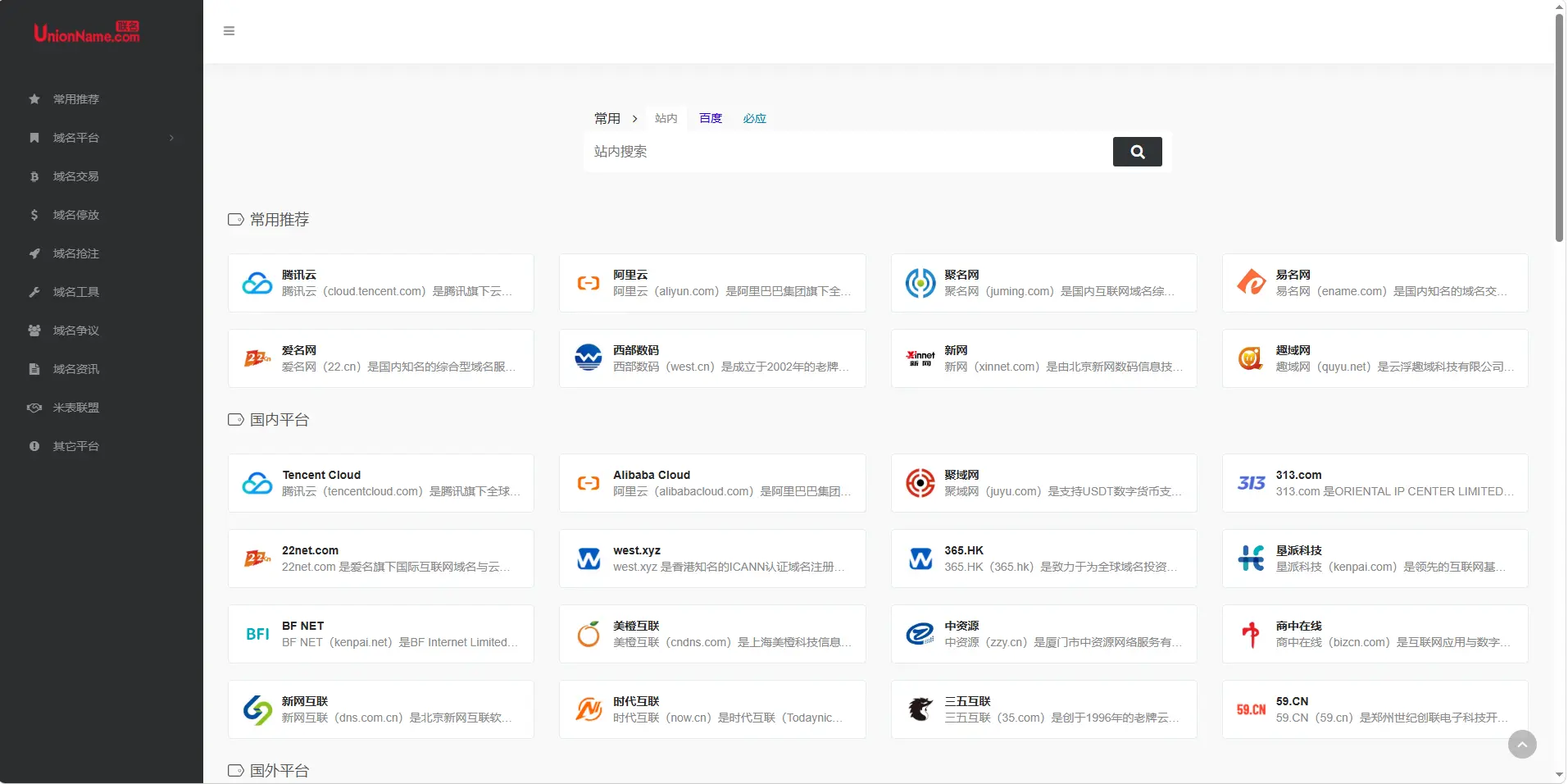This screenshot has height=784, width=1568.
Task: Click the UnionName.com logo
Action: tap(87, 33)
